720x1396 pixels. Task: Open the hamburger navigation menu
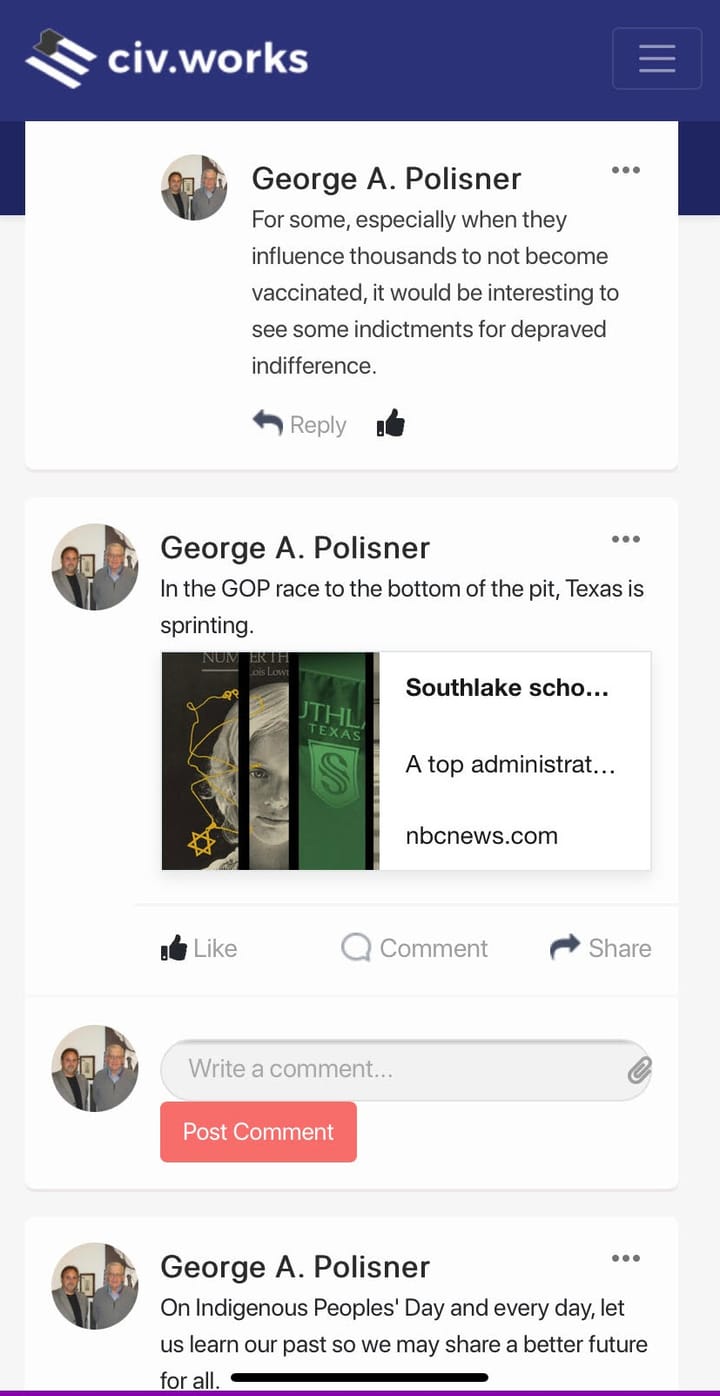pos(656,58)
